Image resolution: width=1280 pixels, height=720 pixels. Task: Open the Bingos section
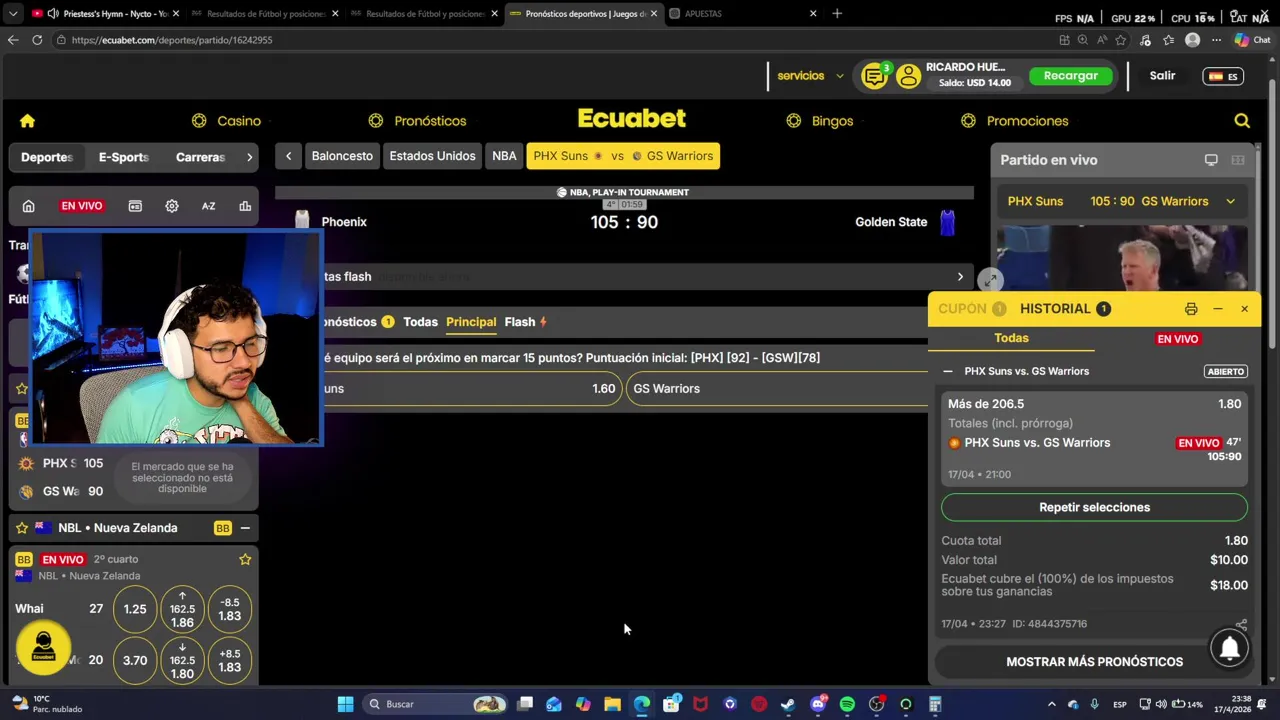tap(820, 121)
